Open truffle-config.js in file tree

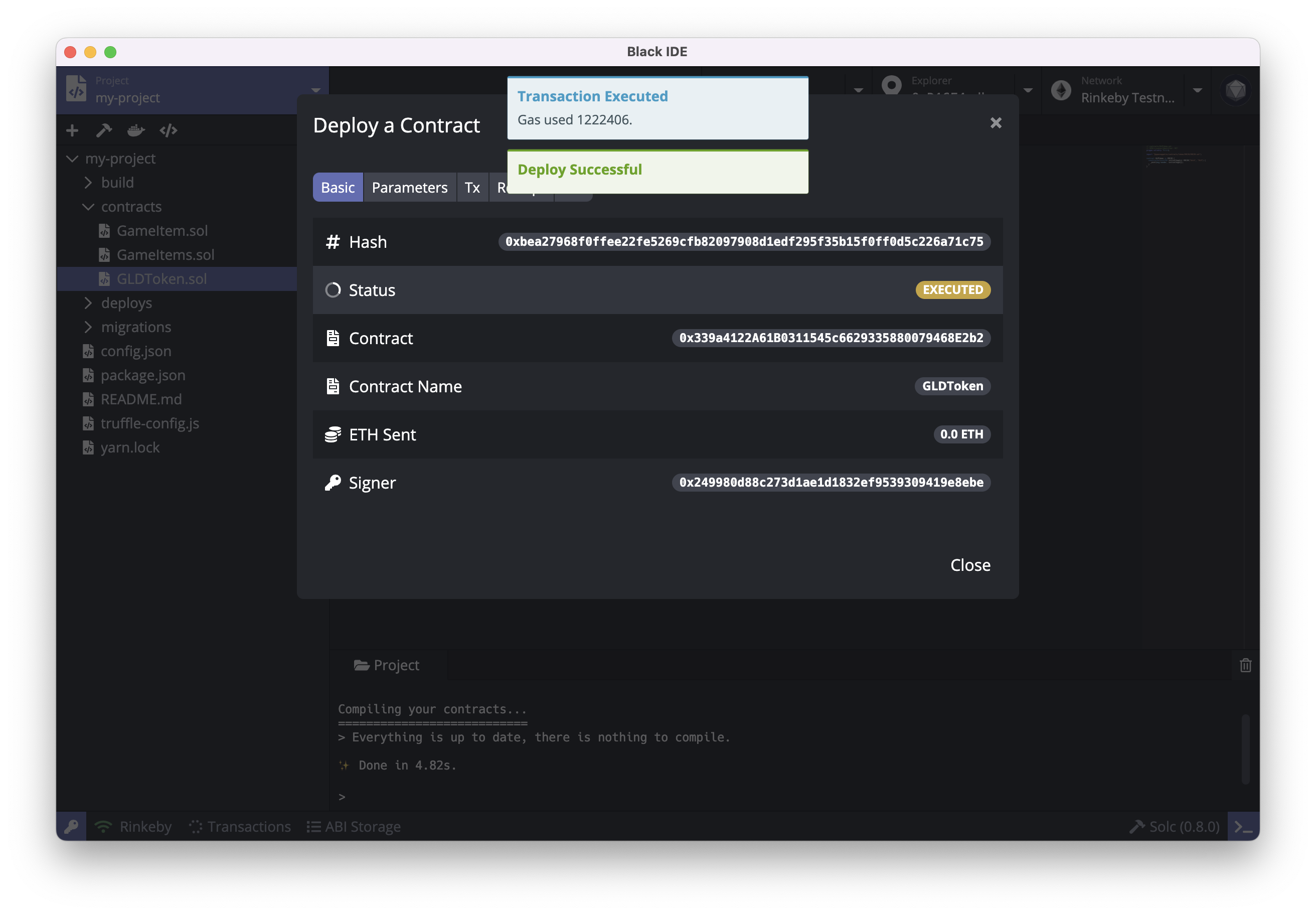click(x=149, y=424)
